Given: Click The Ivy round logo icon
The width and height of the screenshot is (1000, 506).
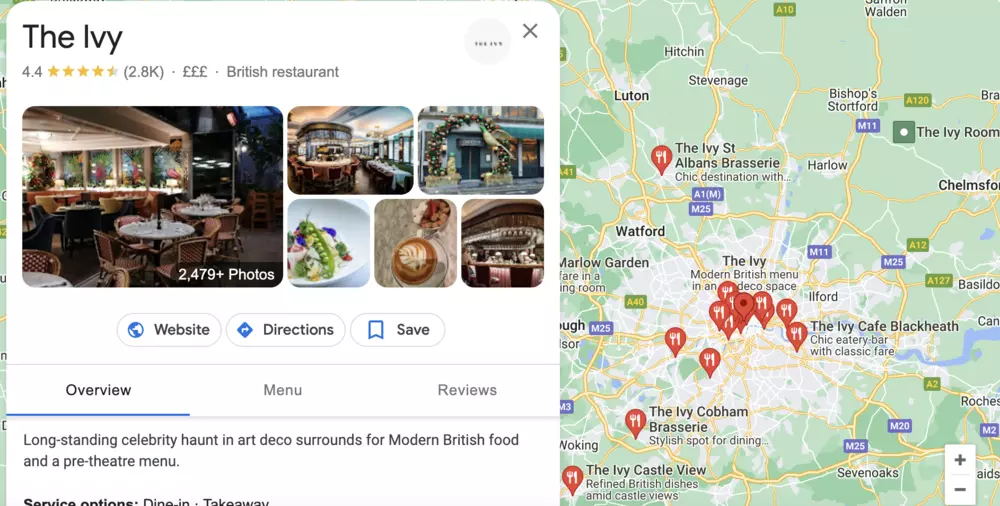Looking at the screenshot, I should [488, 42].
